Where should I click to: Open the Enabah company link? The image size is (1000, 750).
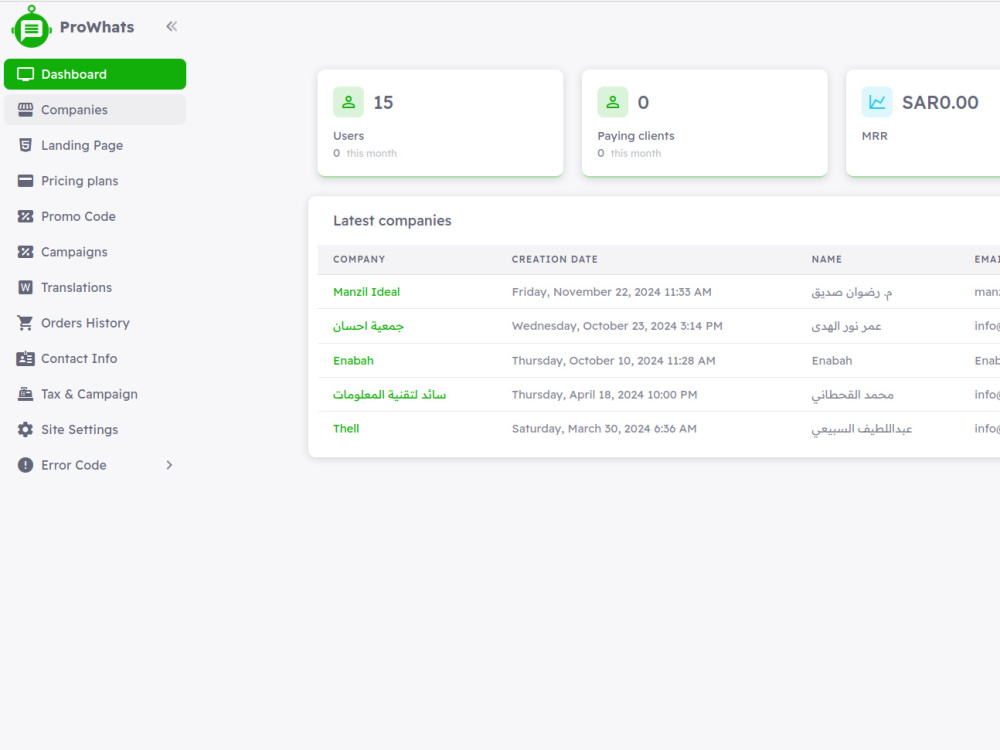353,360
